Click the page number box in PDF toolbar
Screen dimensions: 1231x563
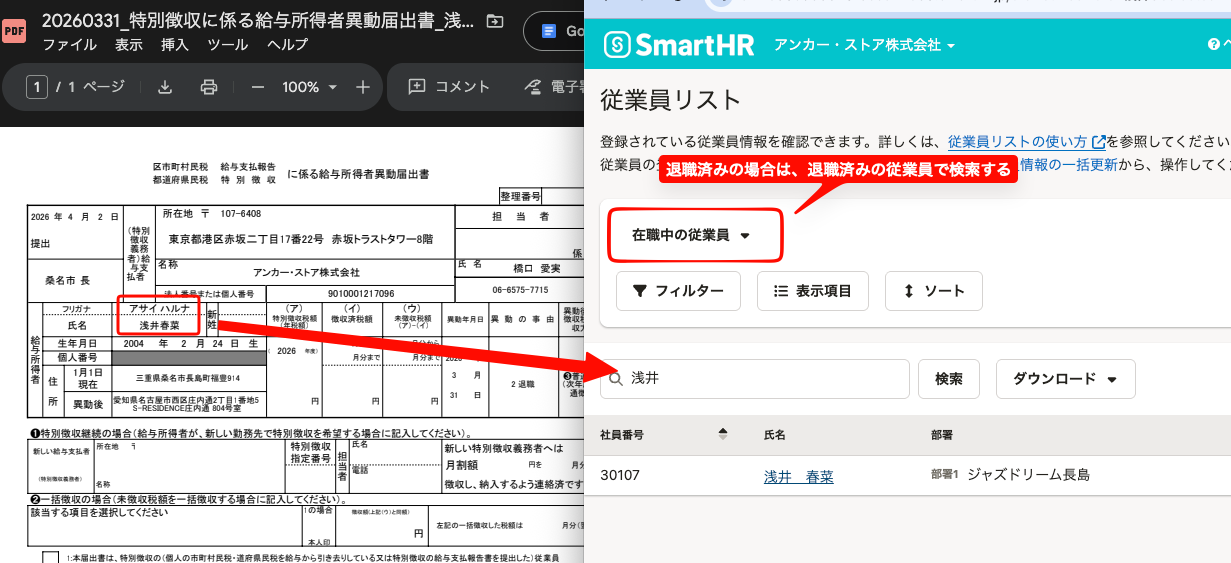click(x=37, y=87)
